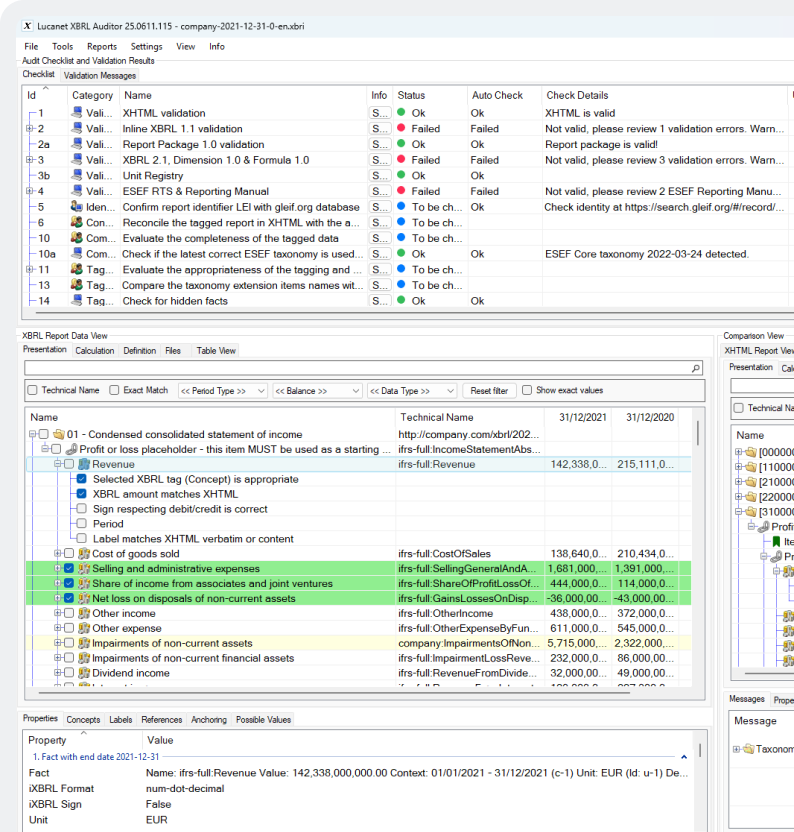The height and width of the screenshot is (832, 794).
Task: Click the Info button for XHTML validation row
Action: pos(379,113)
